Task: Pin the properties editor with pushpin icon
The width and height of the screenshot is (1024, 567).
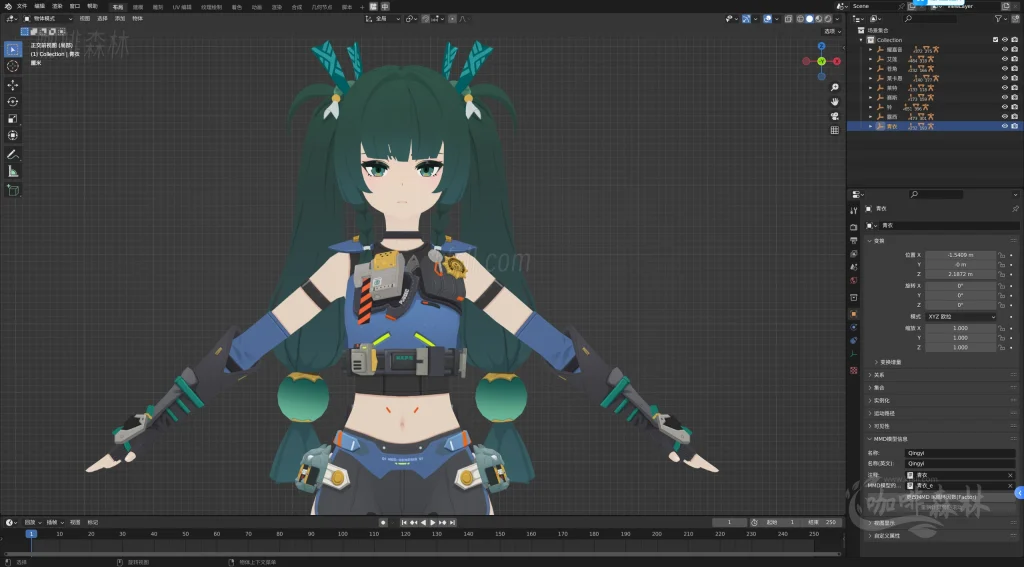Action: (1015, 208)
